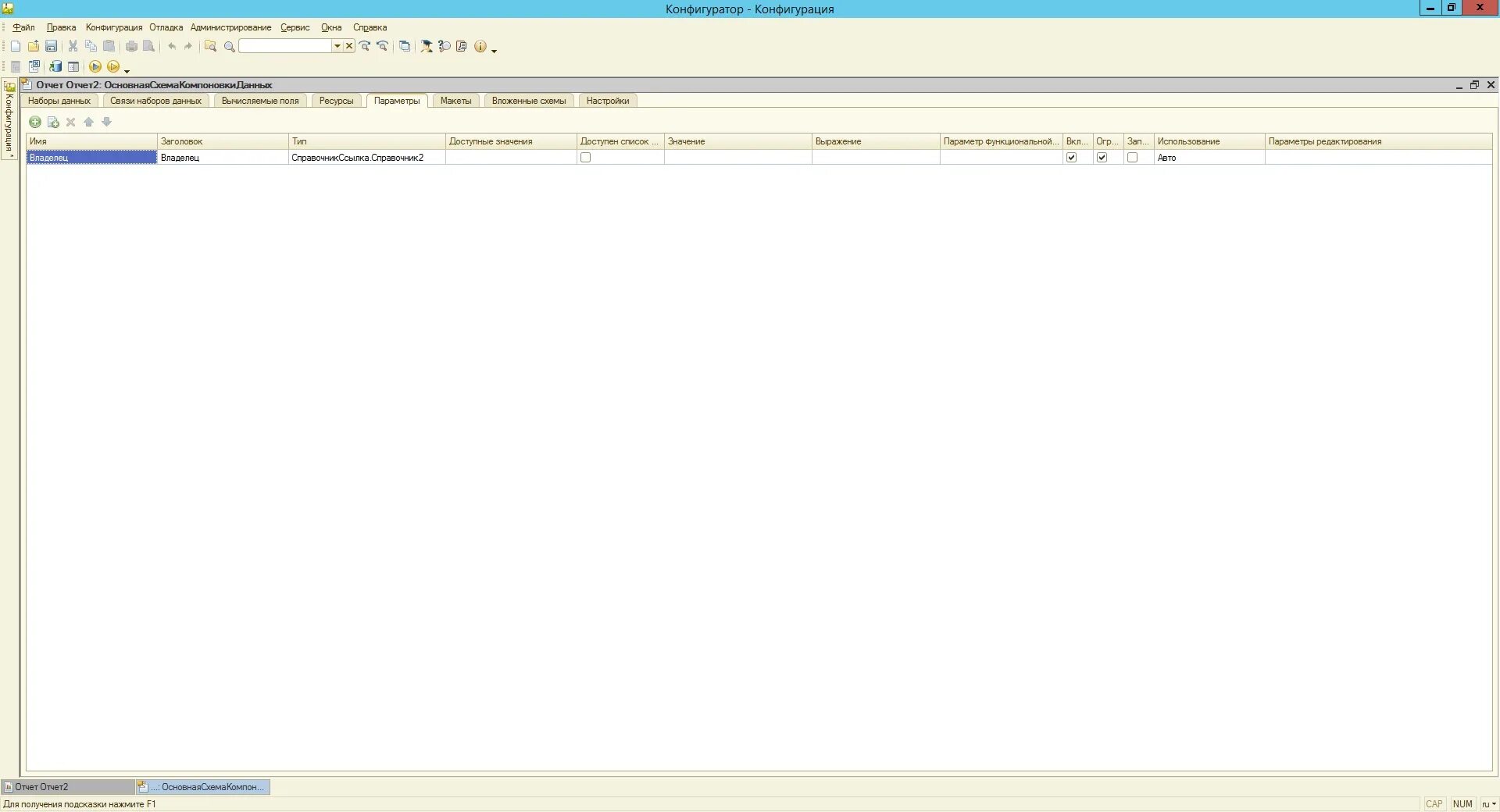Create a new document with toolbar icon
This screenshot has width=1500, height=812.
click(x=15, y=47)
